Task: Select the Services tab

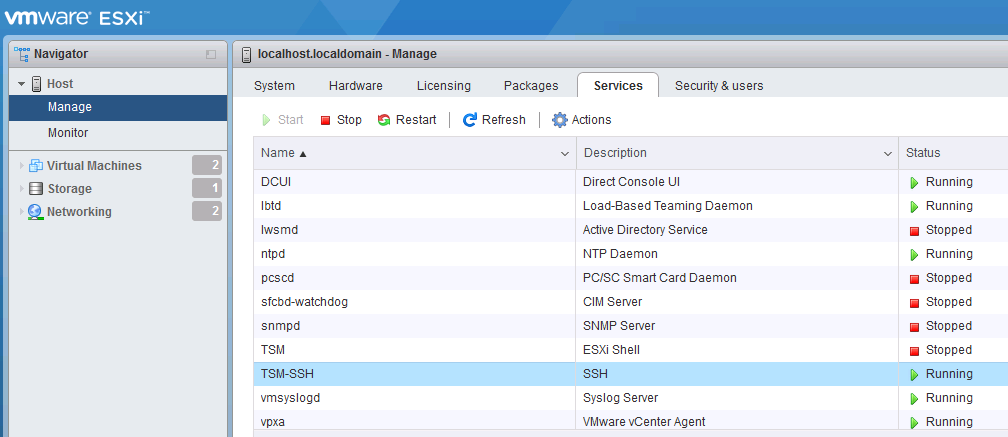Action: click(618, 85)
